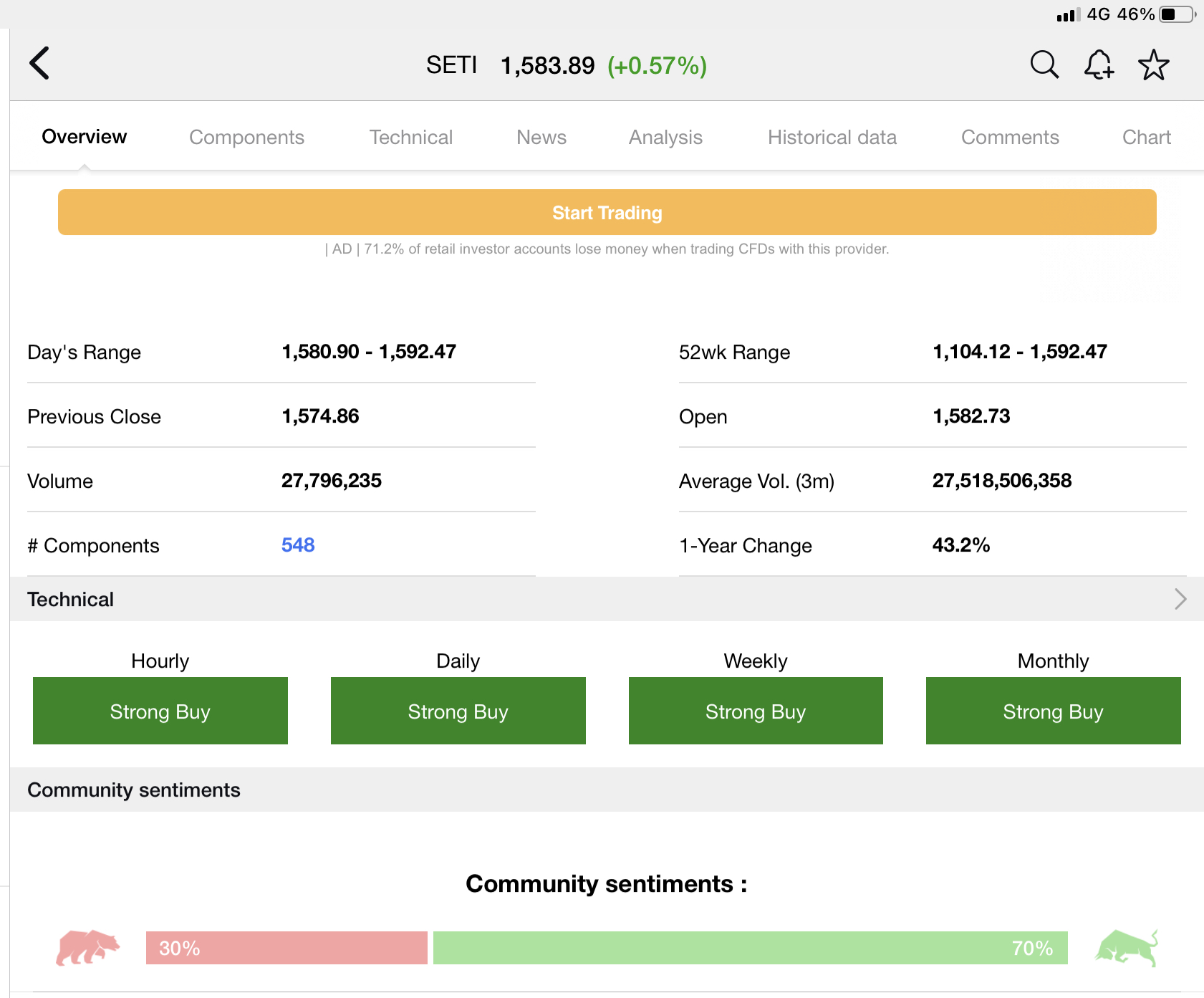The height and width of the screenshot is (998, 1204).
Task: Open the search magnifier icon
Action: (1044, 64)
